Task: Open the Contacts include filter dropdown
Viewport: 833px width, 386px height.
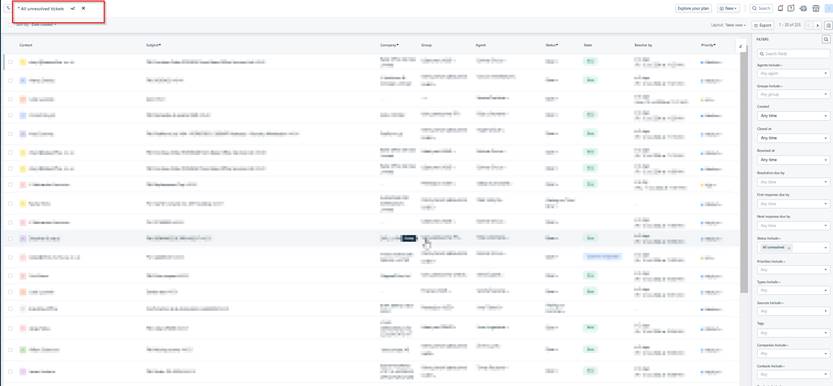Action: [793, 374]
